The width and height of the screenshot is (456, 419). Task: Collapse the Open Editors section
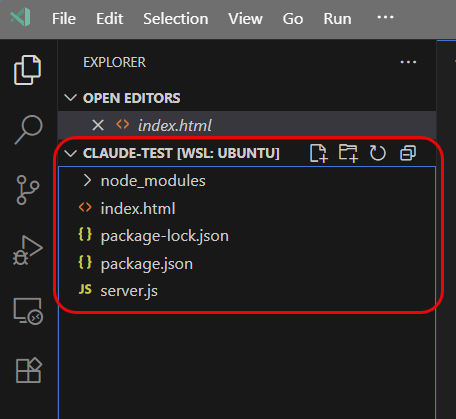tap(70, 98)
